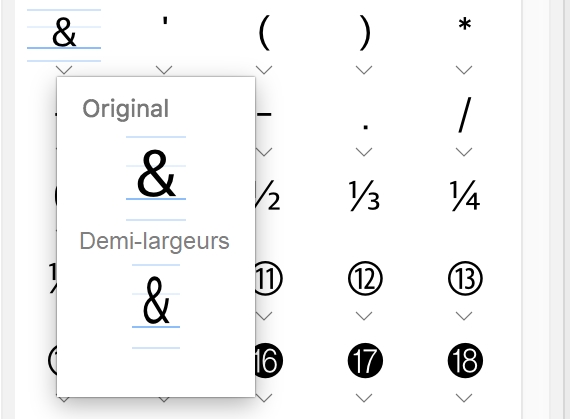
Task: Open alternates chevron below circled 13
Action: [464, 316]
